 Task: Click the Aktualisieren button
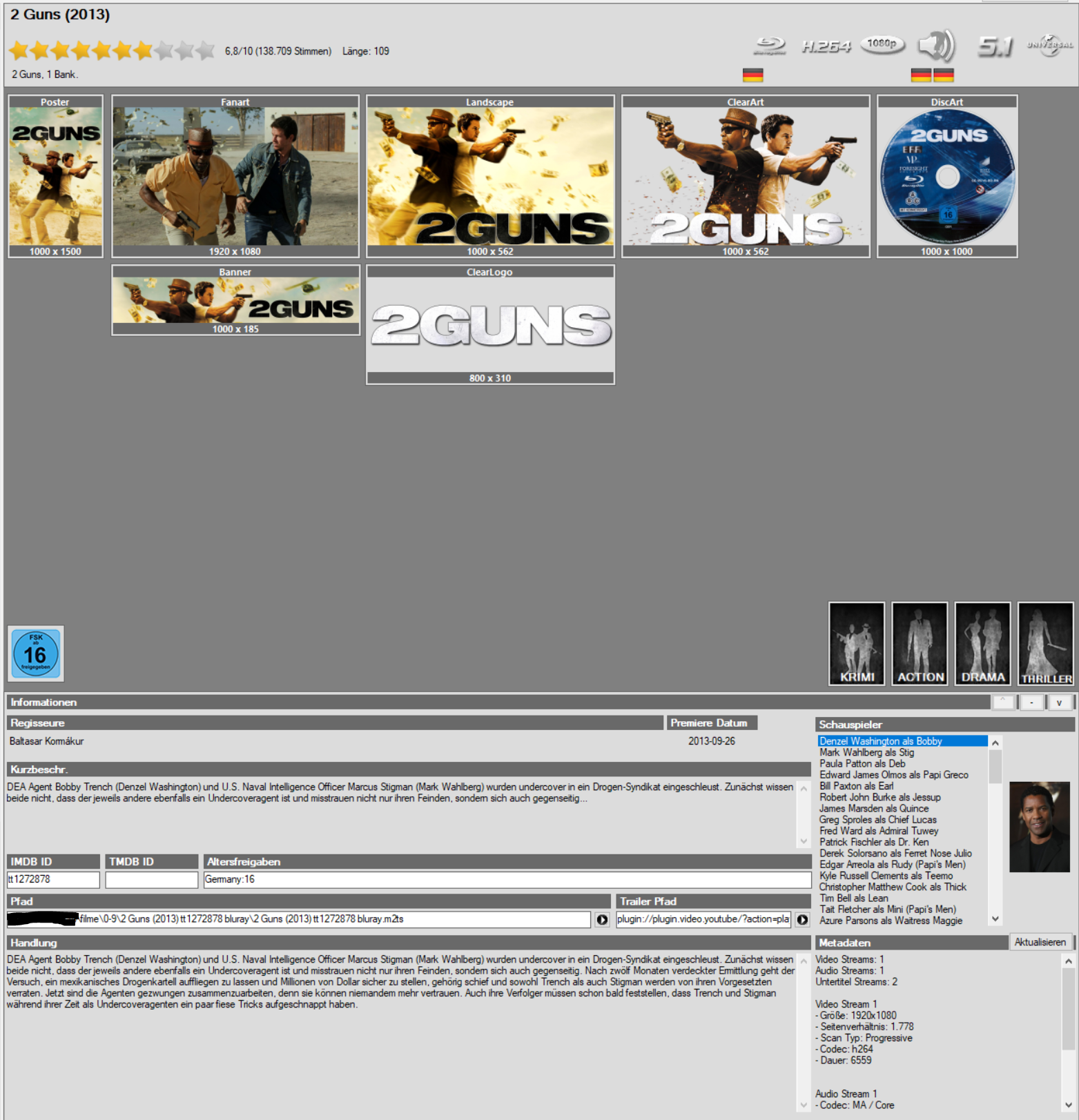(1040, 942)
